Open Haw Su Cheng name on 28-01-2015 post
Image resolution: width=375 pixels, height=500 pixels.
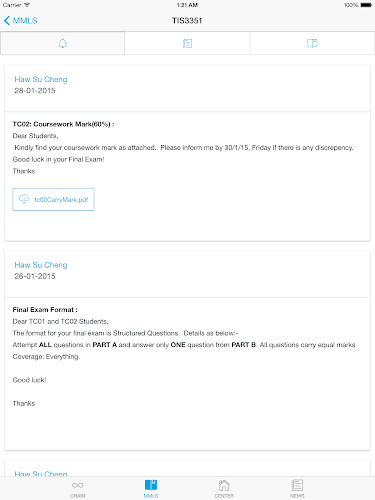coord(41,79)
